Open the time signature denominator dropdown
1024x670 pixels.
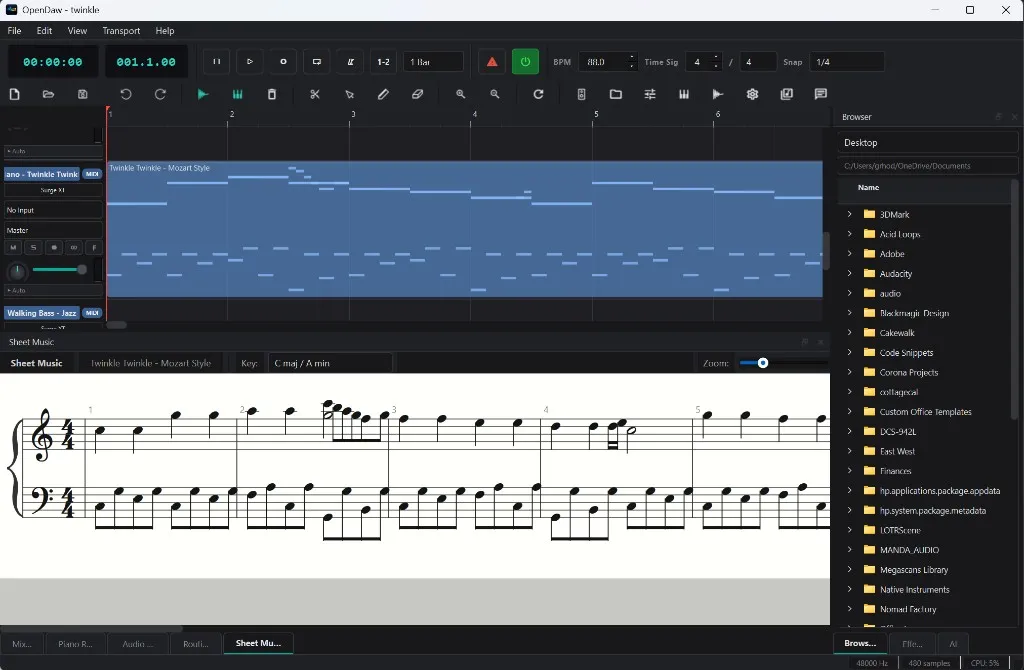pos(758,61)
